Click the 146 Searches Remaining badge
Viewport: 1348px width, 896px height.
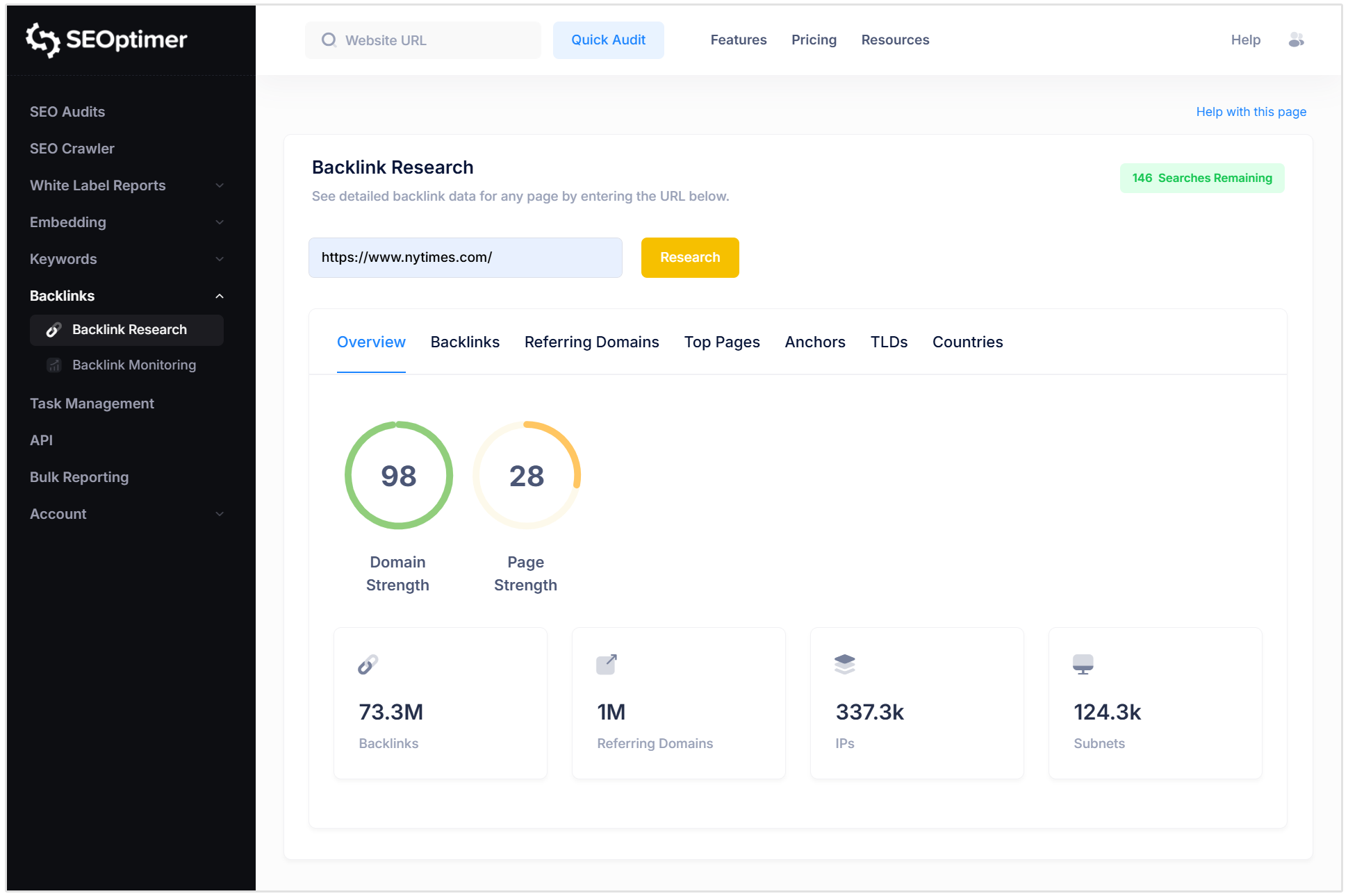pos(1202,179)
